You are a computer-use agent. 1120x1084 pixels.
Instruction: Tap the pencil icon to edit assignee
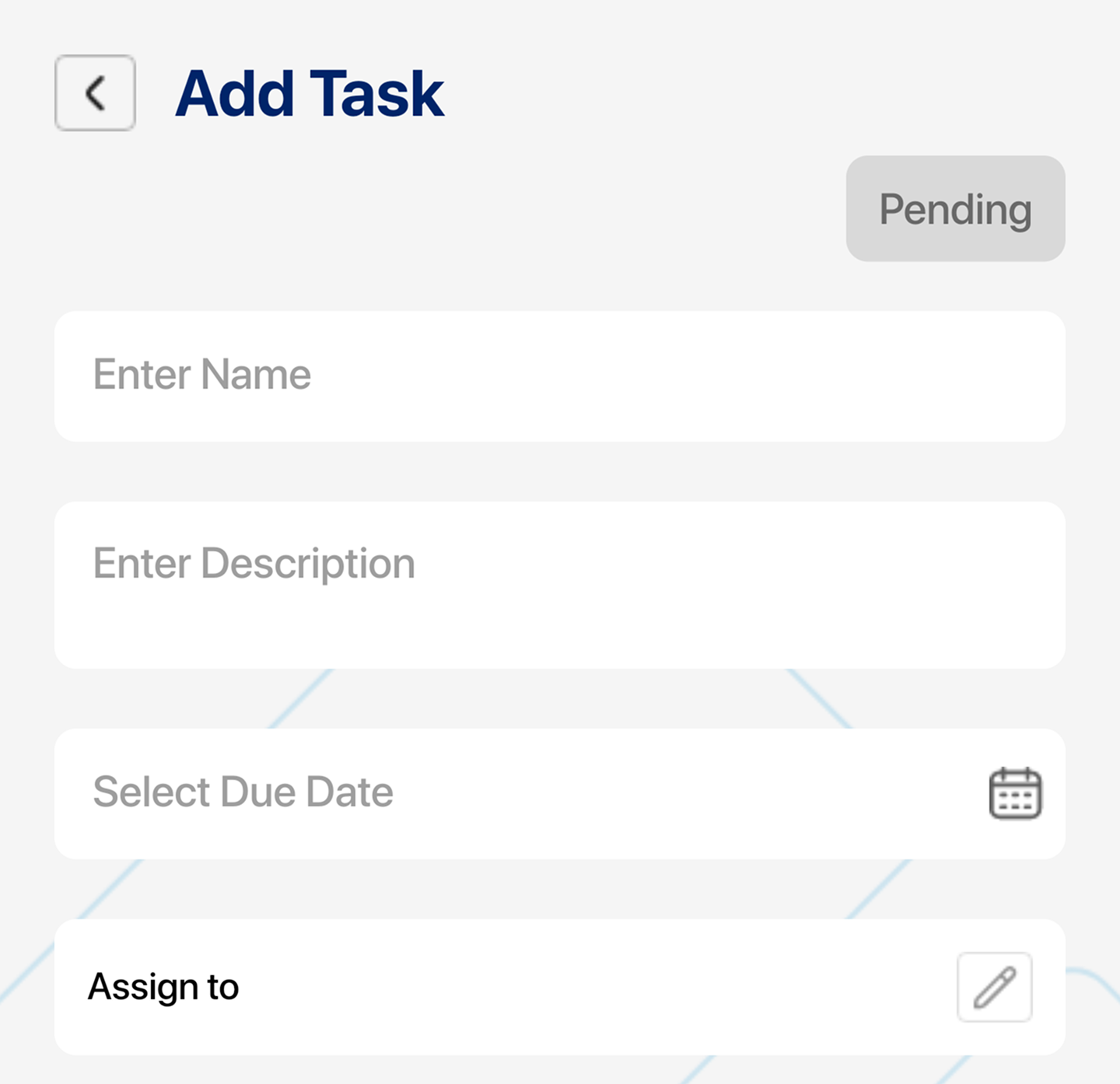[x=995, y=987]
